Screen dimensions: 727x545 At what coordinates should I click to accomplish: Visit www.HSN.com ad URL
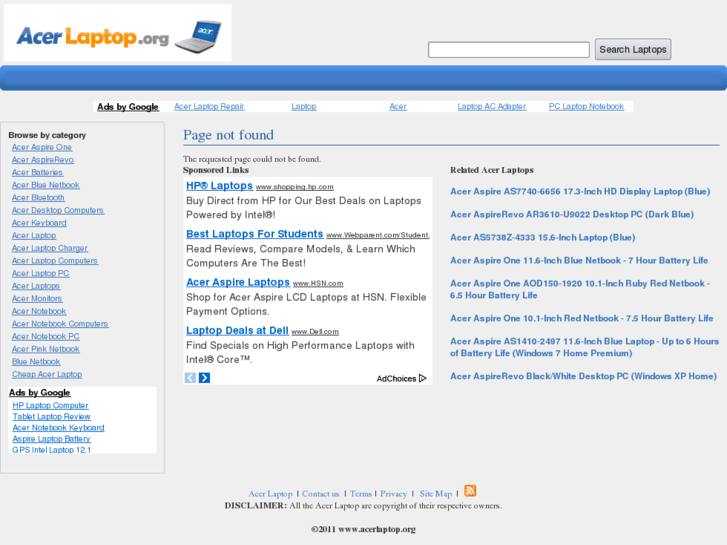coord(318,283)
